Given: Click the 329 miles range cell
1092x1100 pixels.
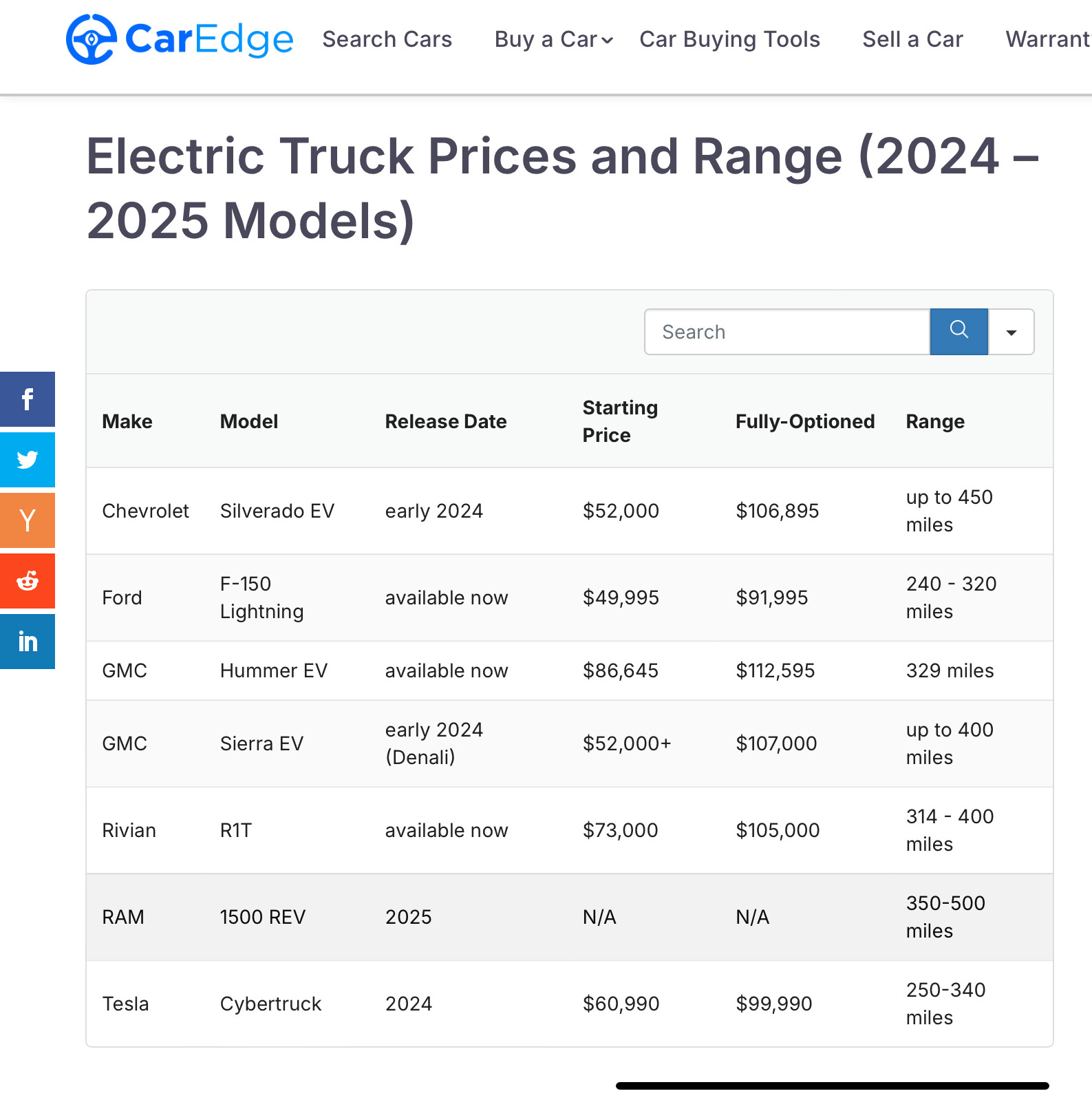Looking at the screenshot, I should [x=950, y=670].
